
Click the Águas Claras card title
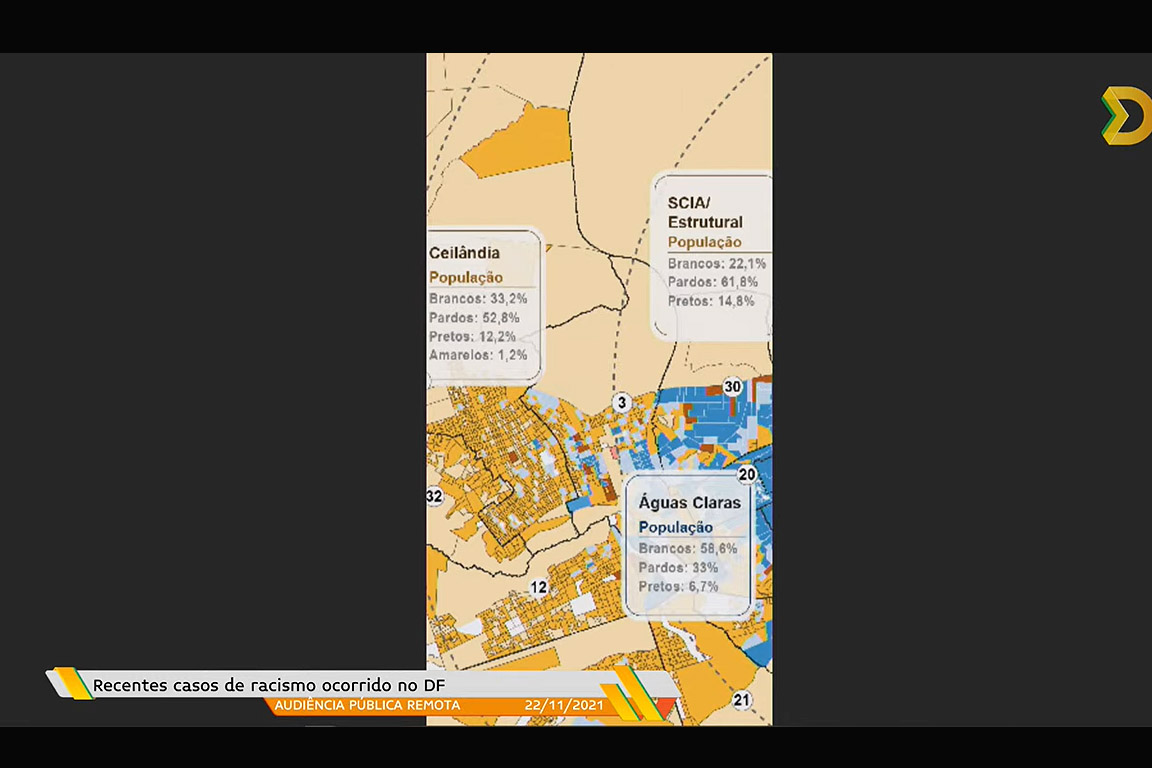click(x=690, y=503)
